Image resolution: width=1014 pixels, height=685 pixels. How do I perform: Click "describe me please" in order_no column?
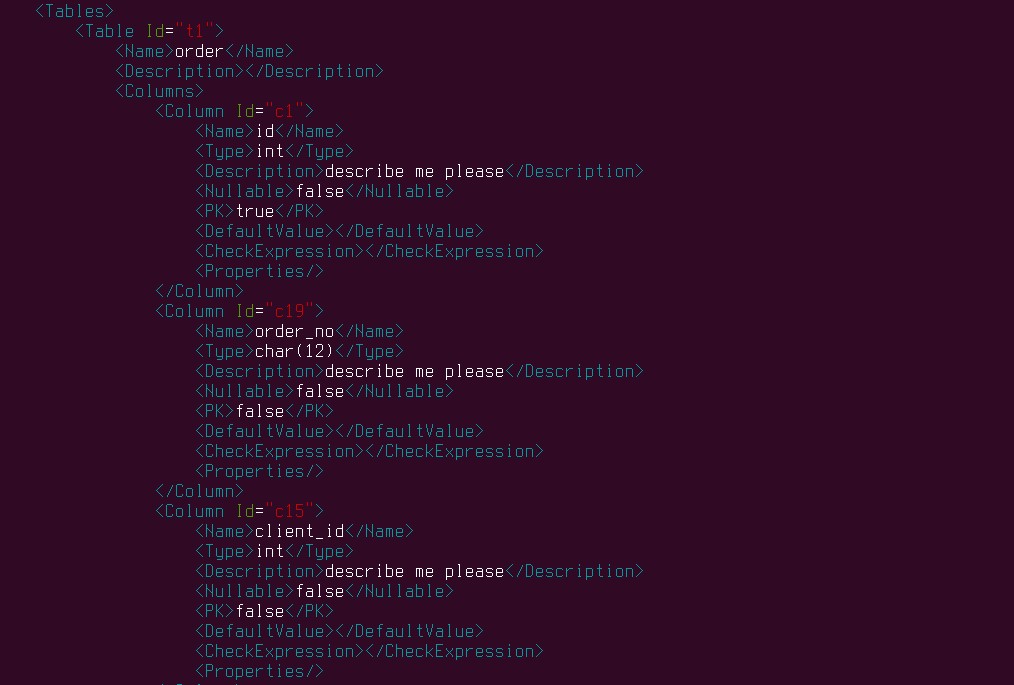coord(414,371)
